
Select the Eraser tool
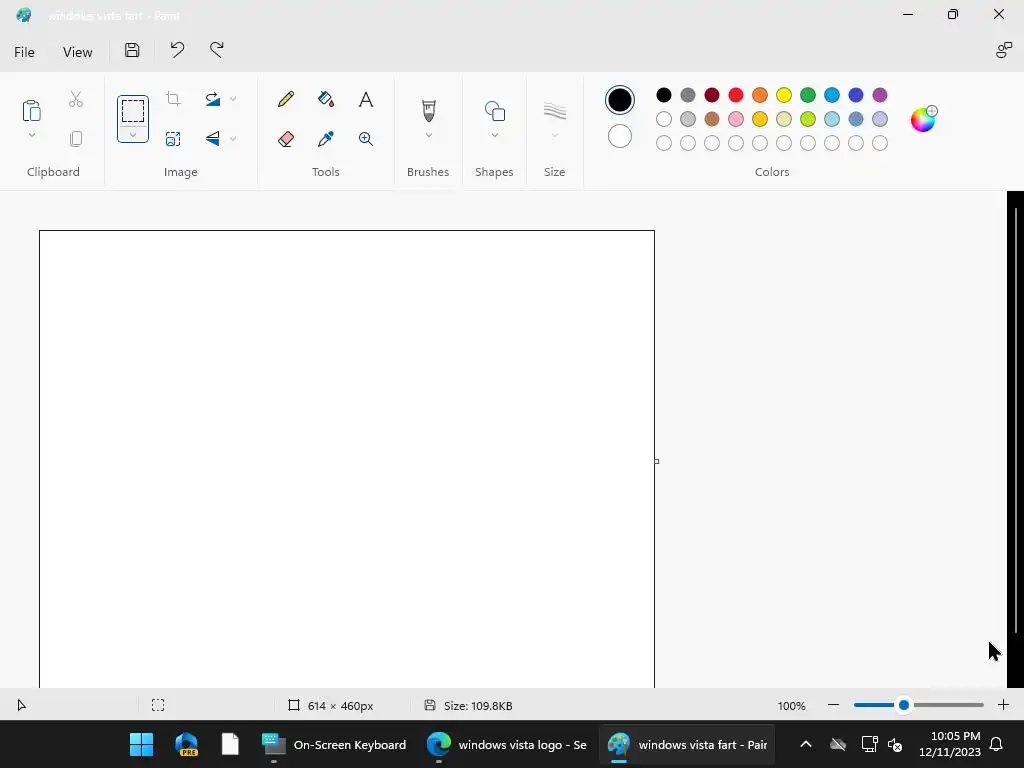pyautogui.click(x=286, y=138)
